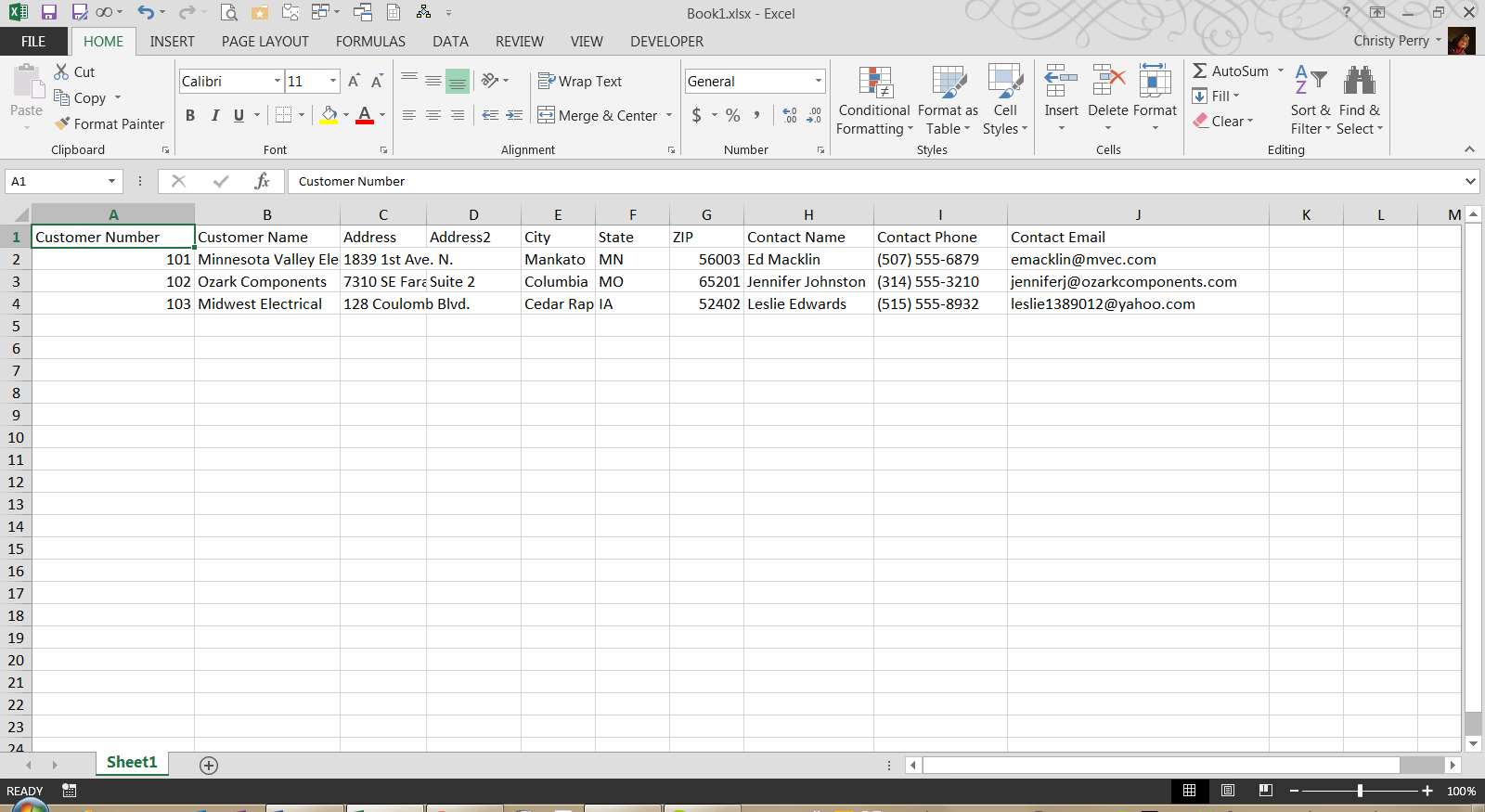Toggle Italic formatting
The image size is (1485, 812).
tap(214, 115)
